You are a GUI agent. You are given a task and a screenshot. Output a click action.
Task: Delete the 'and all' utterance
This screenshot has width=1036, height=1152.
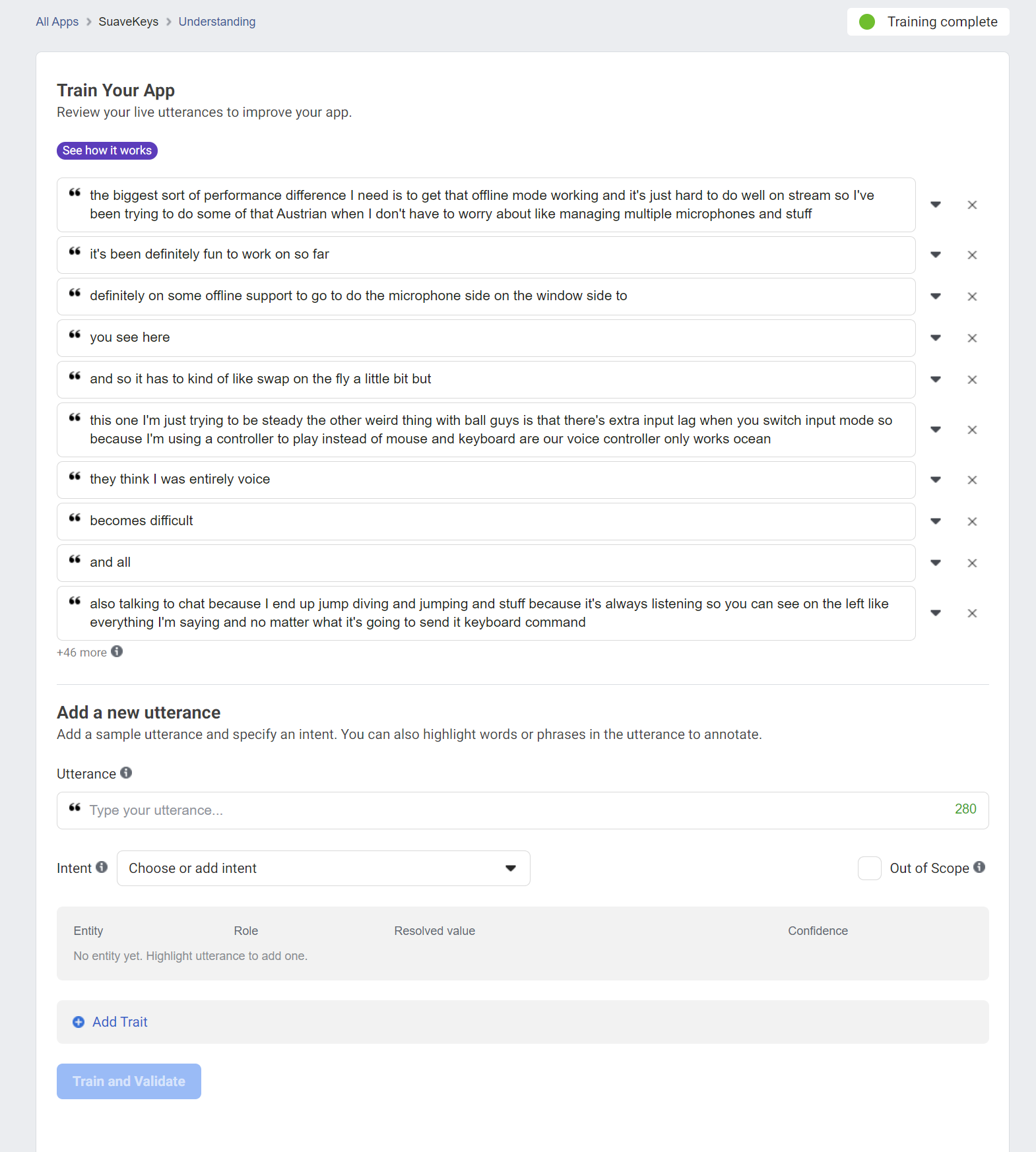coord(972,563)
